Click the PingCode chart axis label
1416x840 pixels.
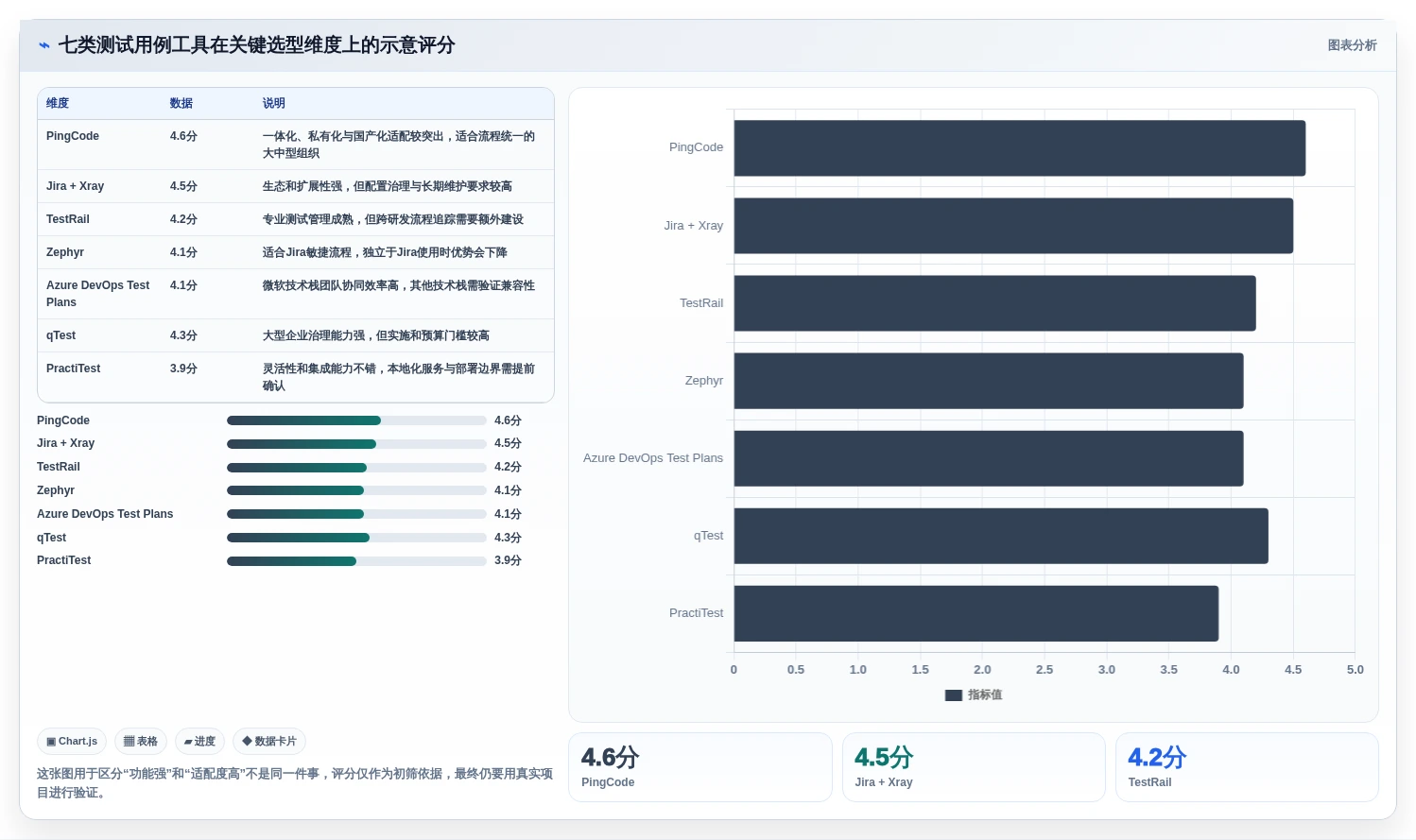pos(696,147)
